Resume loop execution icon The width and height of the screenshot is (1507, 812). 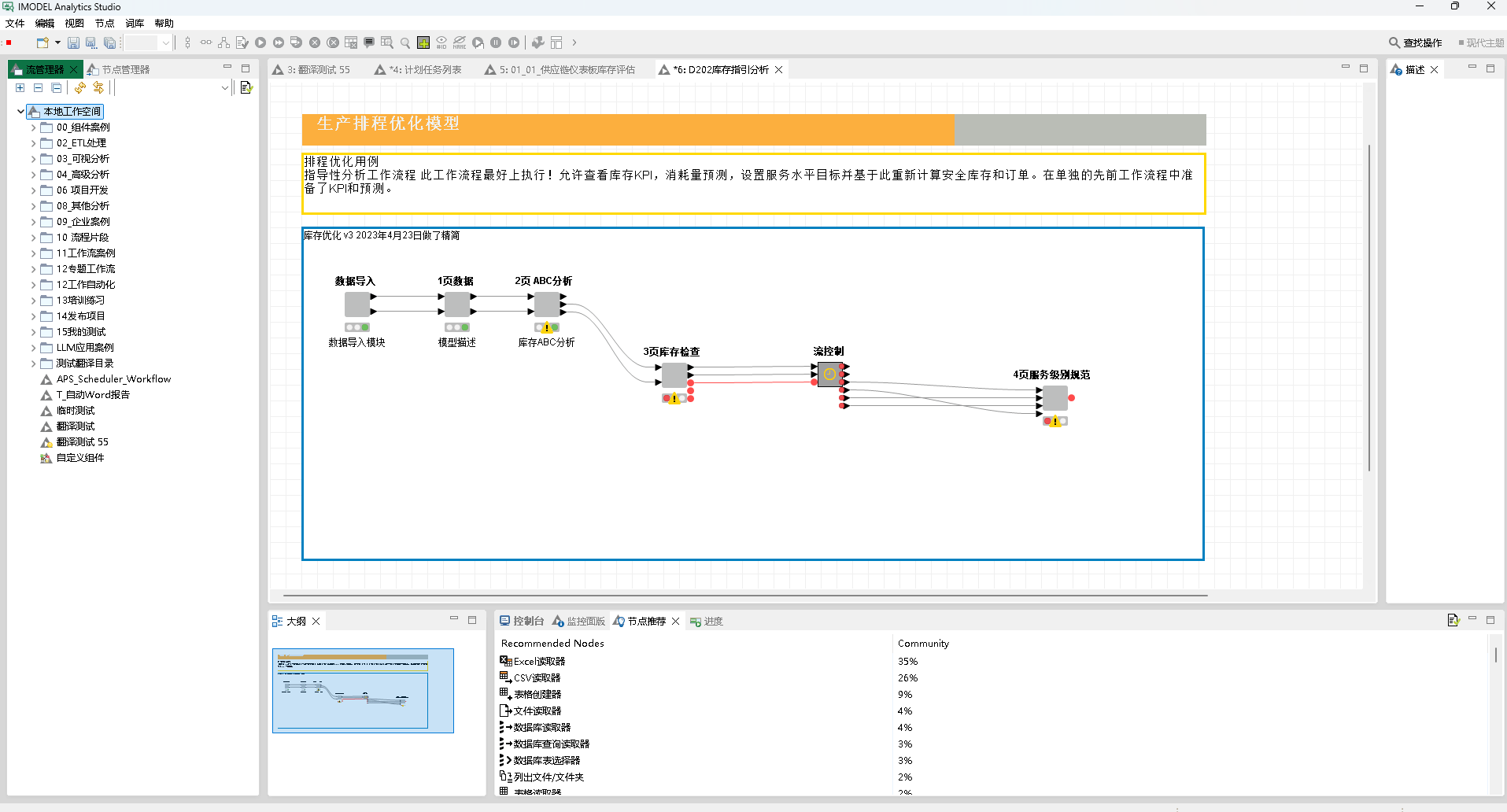[x=514, y=42]
